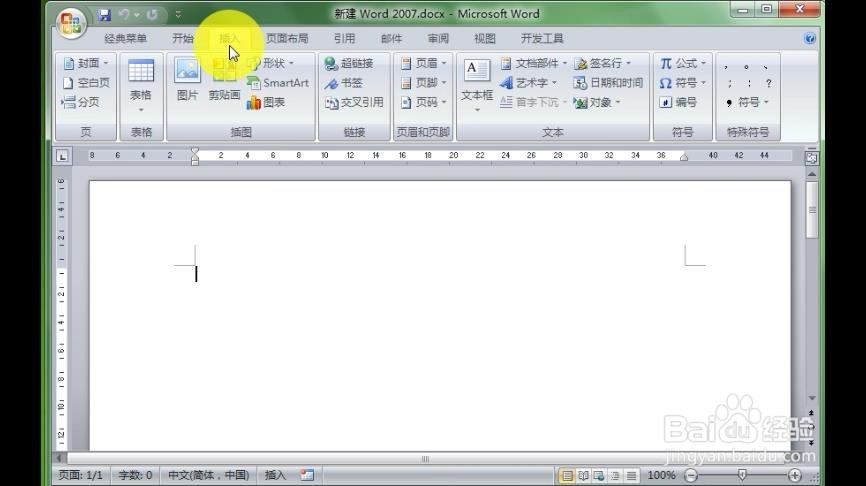Click the zoom slider handle

742,474
